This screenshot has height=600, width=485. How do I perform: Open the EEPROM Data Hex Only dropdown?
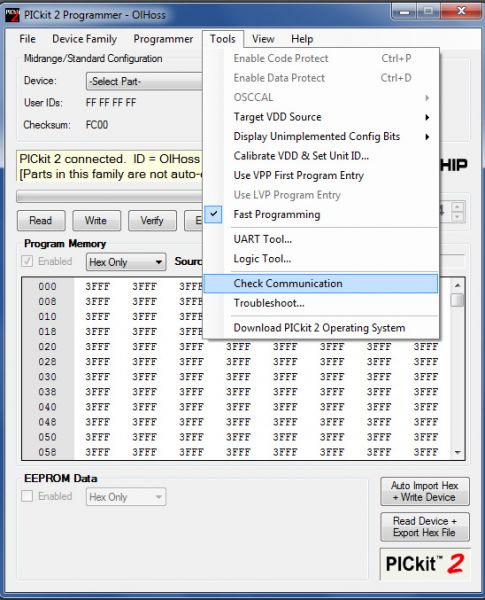click(126, 497)
